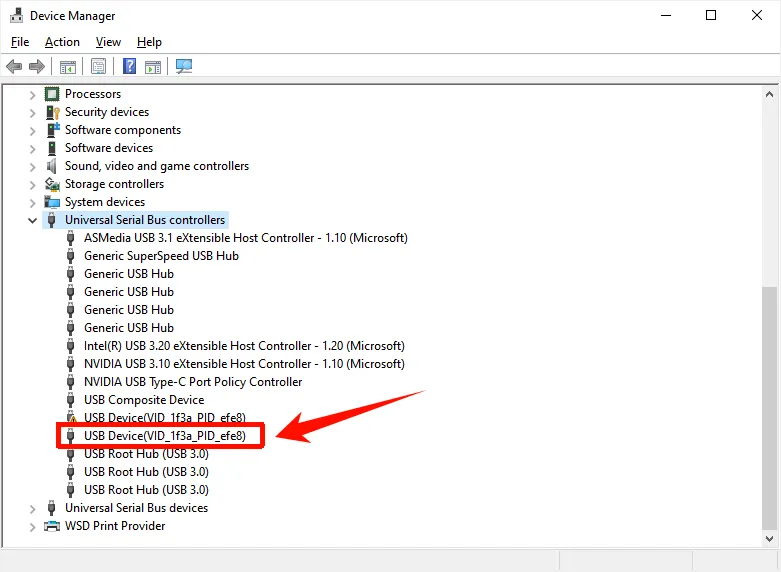781x572 pixels.
Task: Maximize the Device Manager window
Action: click(x=711, y=15)
